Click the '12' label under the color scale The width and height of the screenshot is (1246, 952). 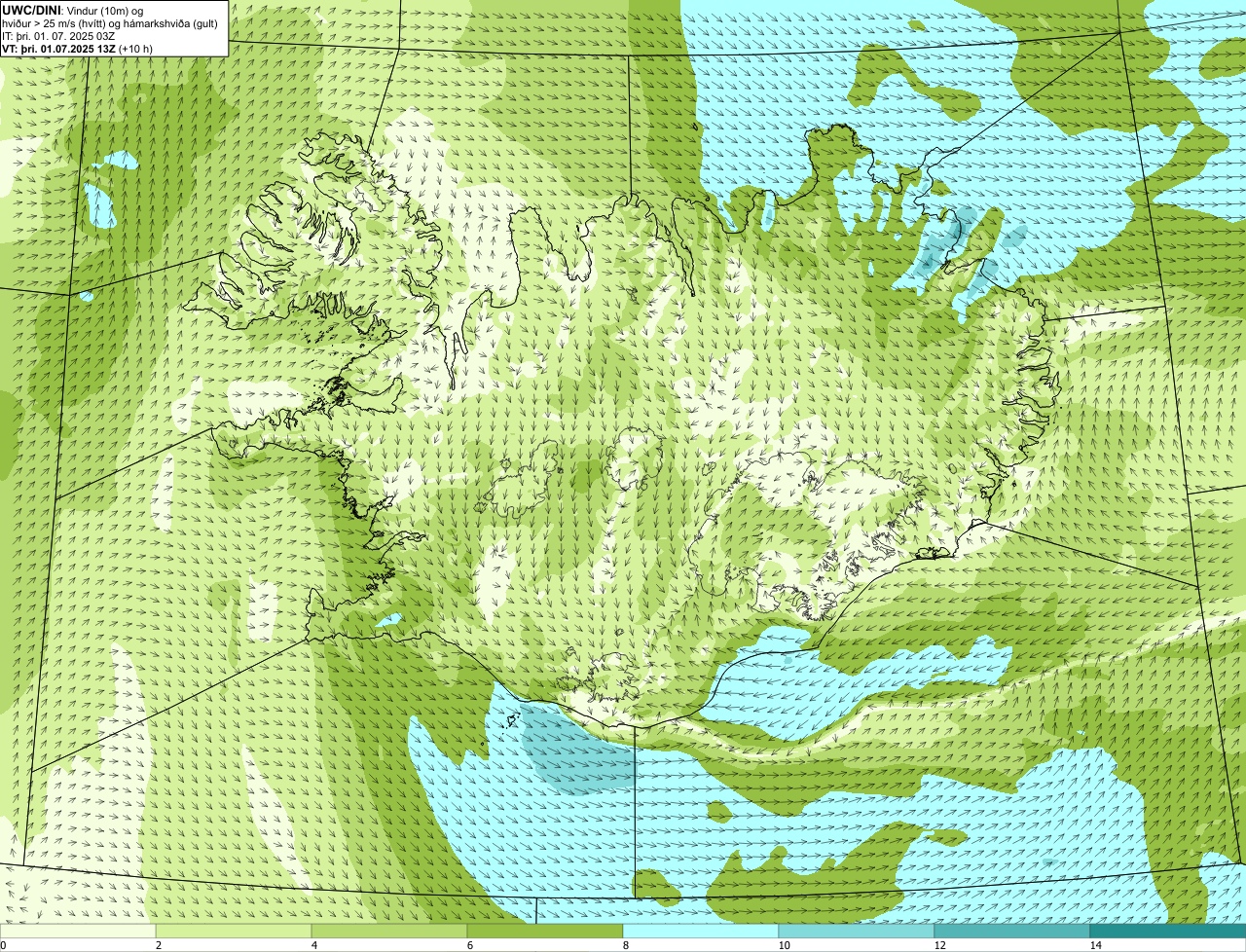[x=939, y=945]
